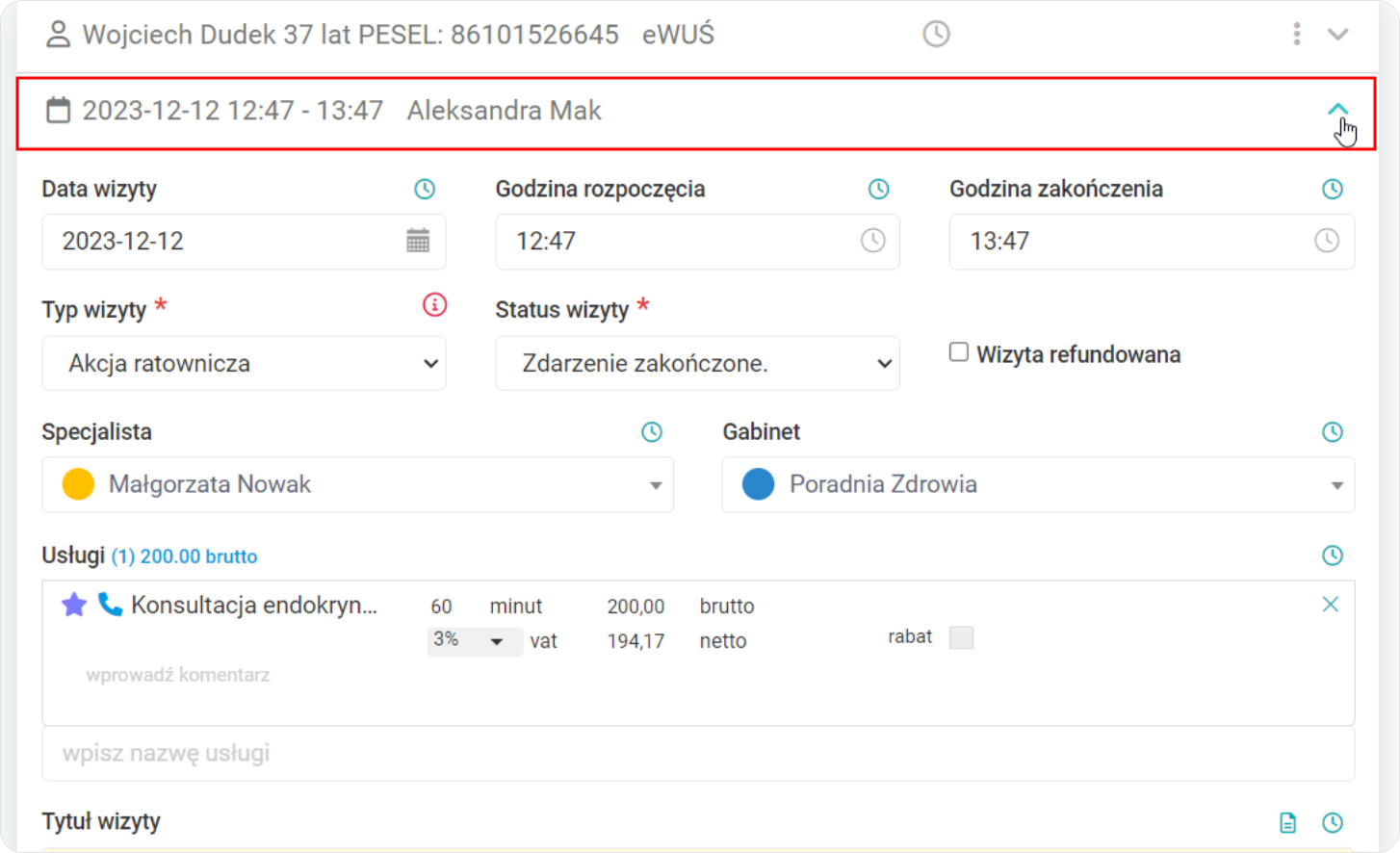Toggle the rabat checkbox
Viewport: 1400px width, 853px height.
[x=961, y=637]
